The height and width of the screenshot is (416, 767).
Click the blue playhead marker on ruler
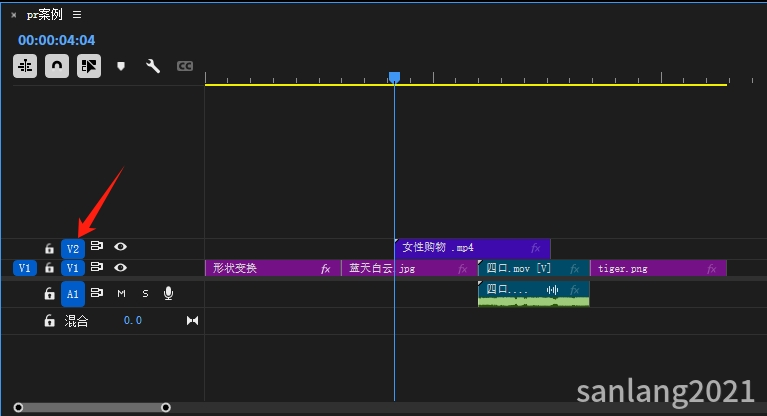(394, 77)
